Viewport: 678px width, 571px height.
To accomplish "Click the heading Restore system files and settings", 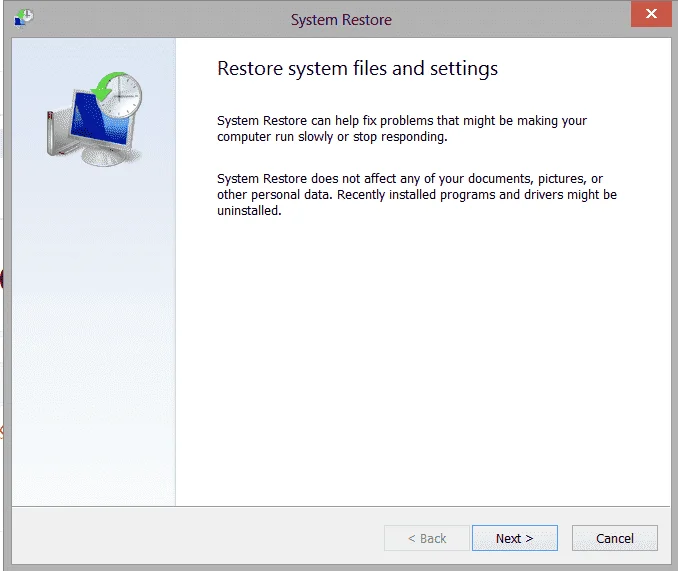I will pos(357,69).
